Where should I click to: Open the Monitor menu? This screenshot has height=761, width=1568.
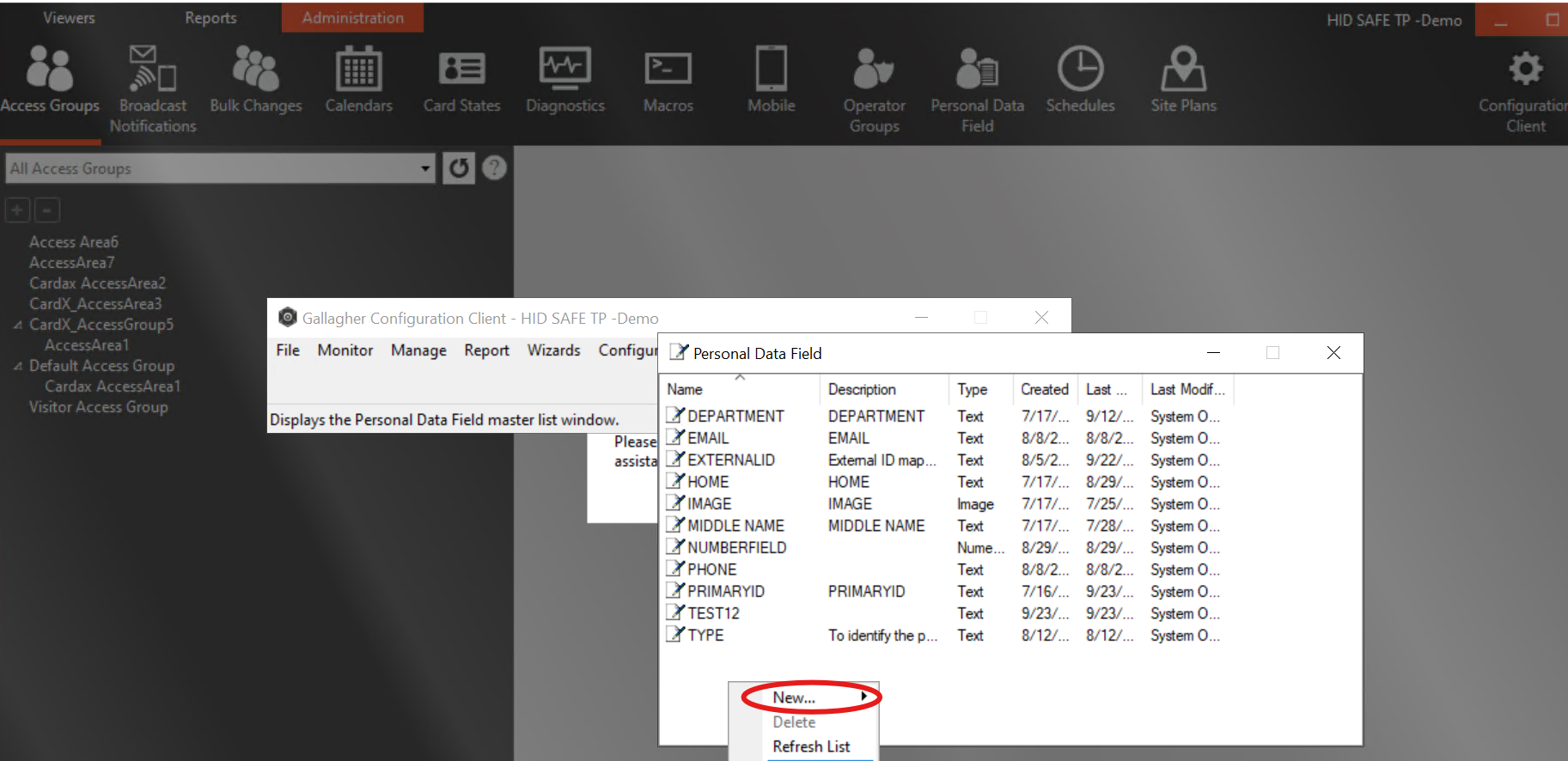(345, 350)
